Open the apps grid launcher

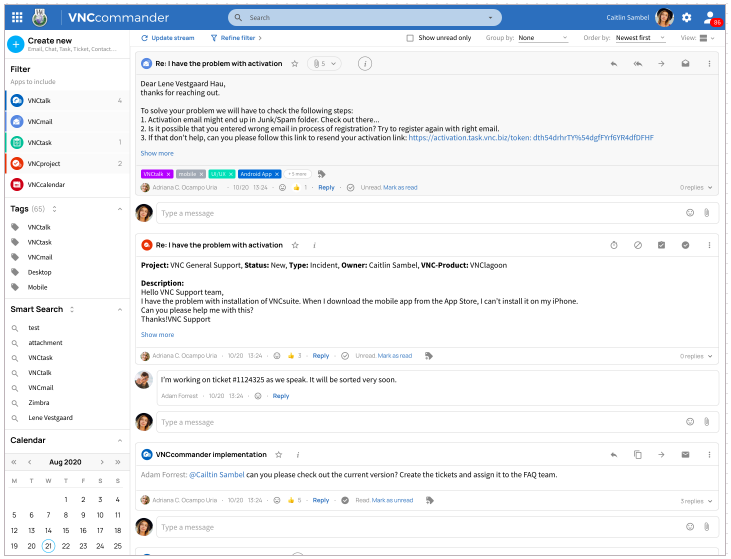click(x=16, y=17)
